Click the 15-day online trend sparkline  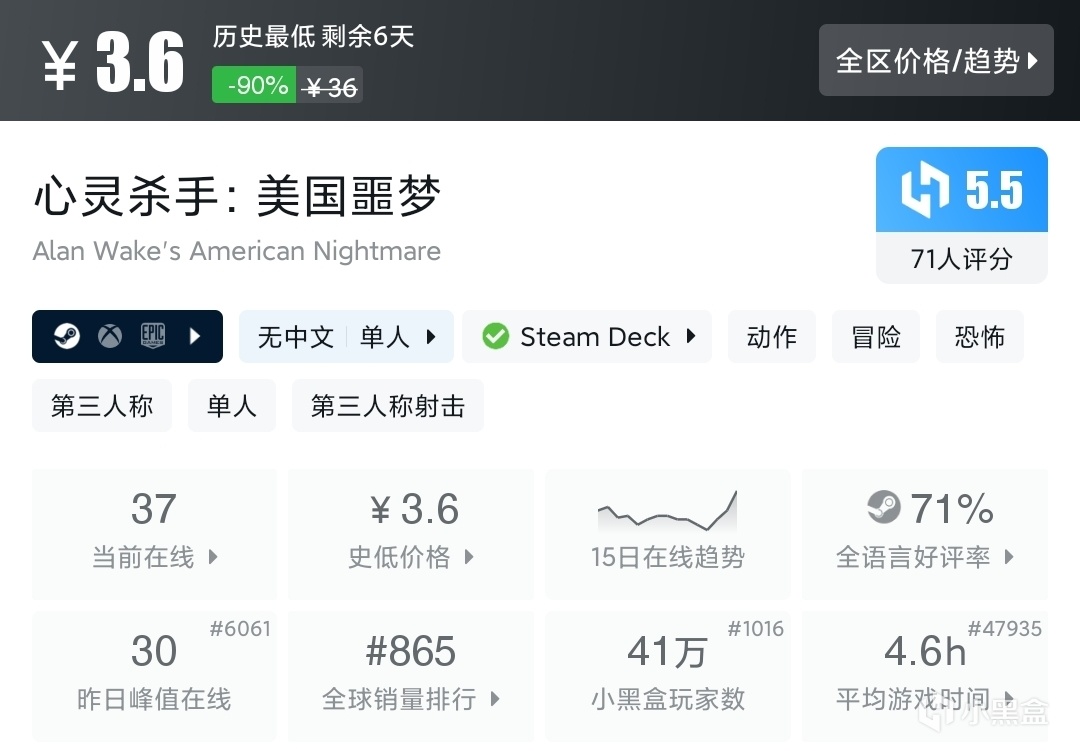[x=667, y=511]
